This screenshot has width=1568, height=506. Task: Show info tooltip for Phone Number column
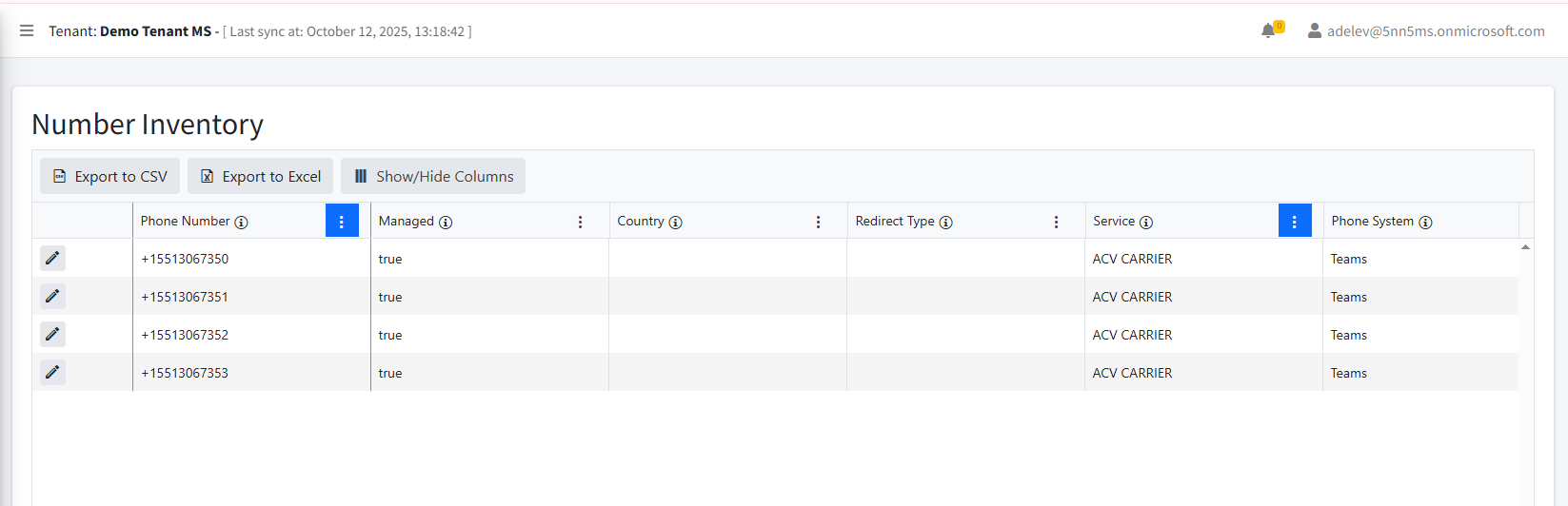(x=242, y=223)
